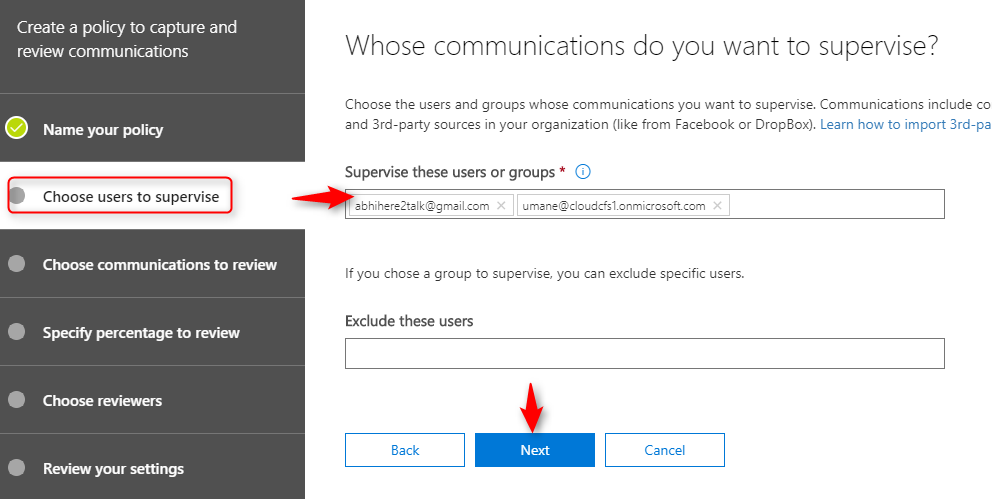The width and height of the screenshot is (992, 499).
Task: Open the Learn how to import 3rd-party link
Action: (905, 125)
